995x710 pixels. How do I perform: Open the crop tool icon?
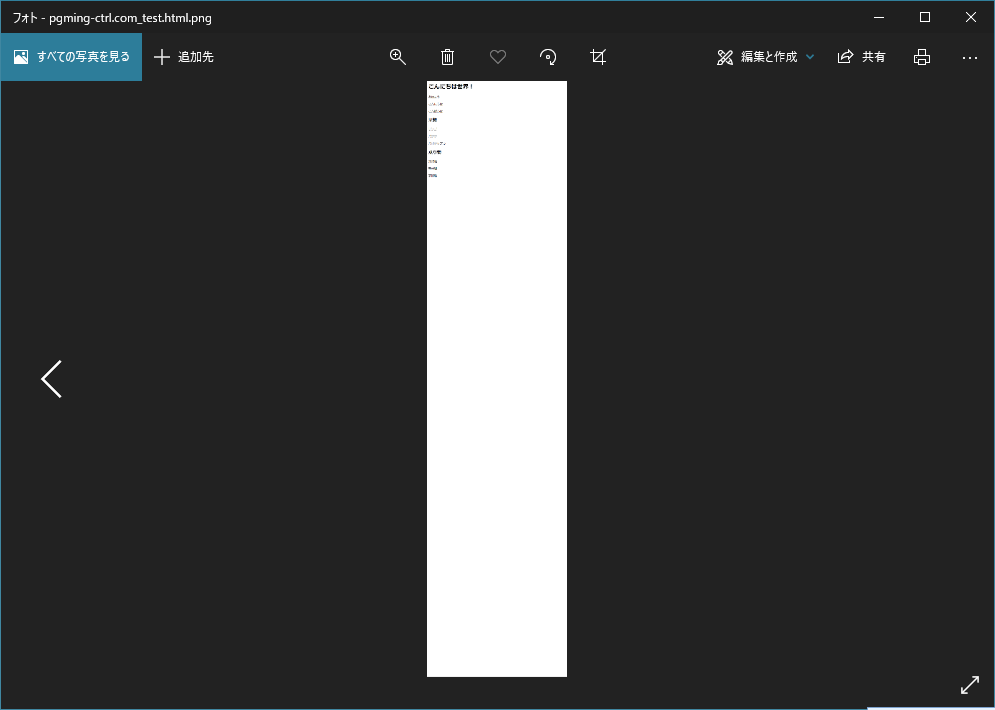(598, 57)
